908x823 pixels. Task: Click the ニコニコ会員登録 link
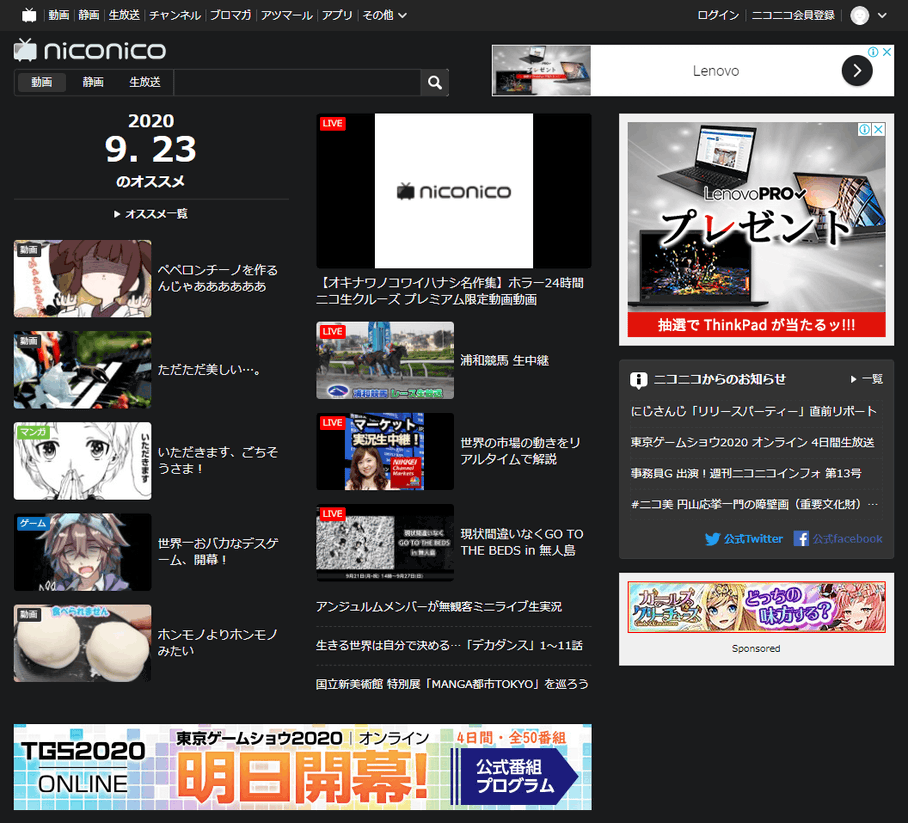[x=793, y=16]
